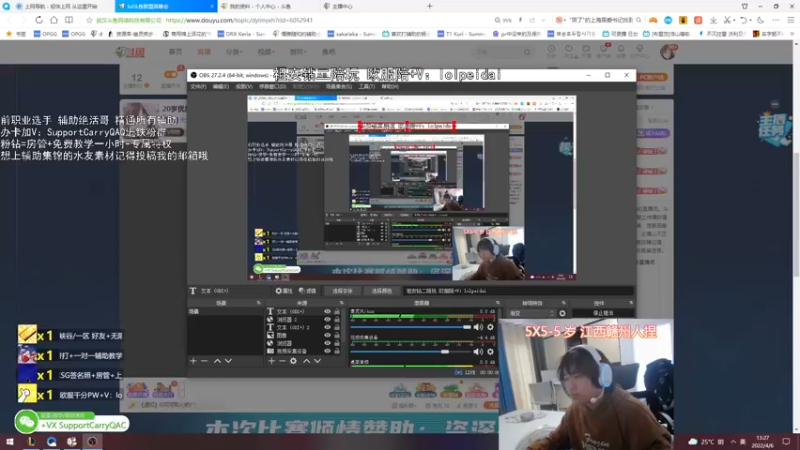The width and height of the screenshot is (800, 450).
Task: Open the reading mode book icon in the browser
Action: pyautogui.click(x=69, y=20)
